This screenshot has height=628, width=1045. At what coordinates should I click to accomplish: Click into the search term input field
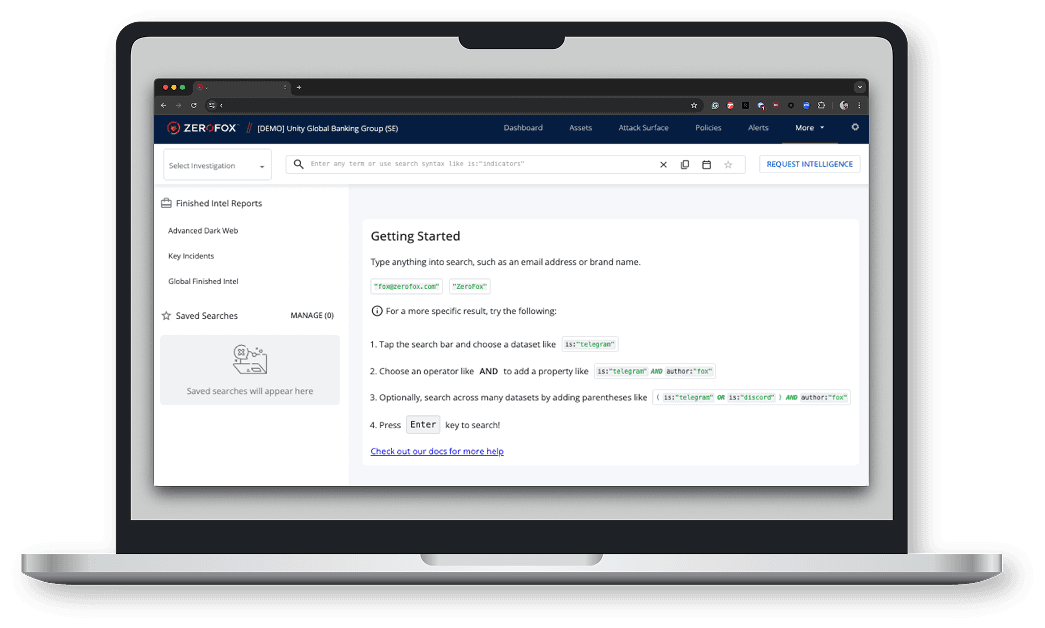click(480, 164)
